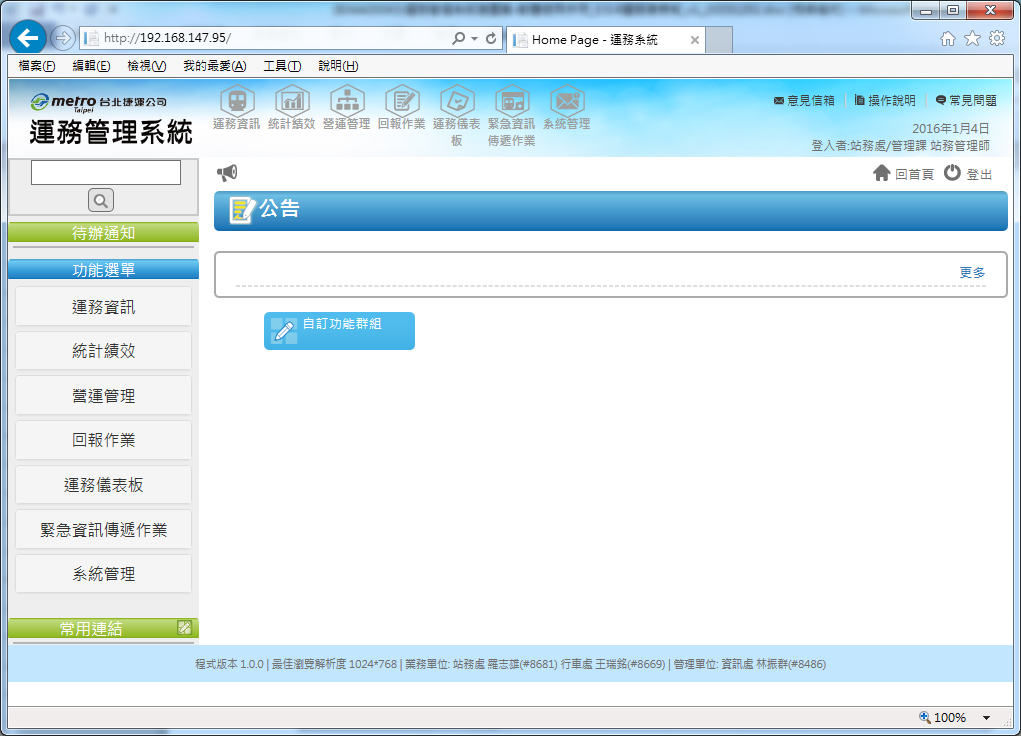Open the 回報作業 report icon
Screen dimensions: 1021x736
[402, 101]
